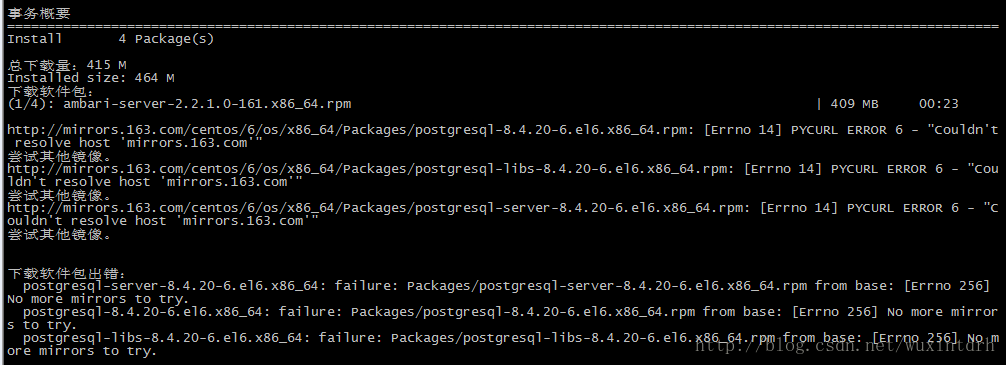This screenshot has width=1006, height=365.
Task: Click the 'No more mirrors to try.' text after postgresql-server
Action: pyautogui.click(x=98, y=299)
